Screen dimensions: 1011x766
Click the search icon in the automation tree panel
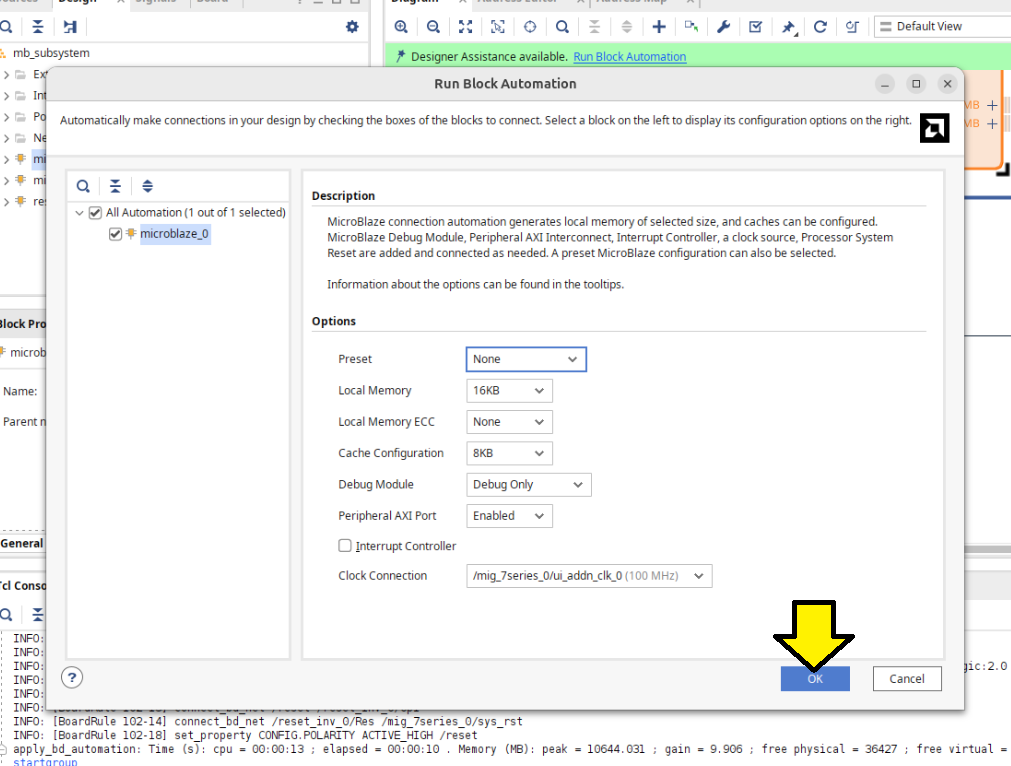pos(84,186)
